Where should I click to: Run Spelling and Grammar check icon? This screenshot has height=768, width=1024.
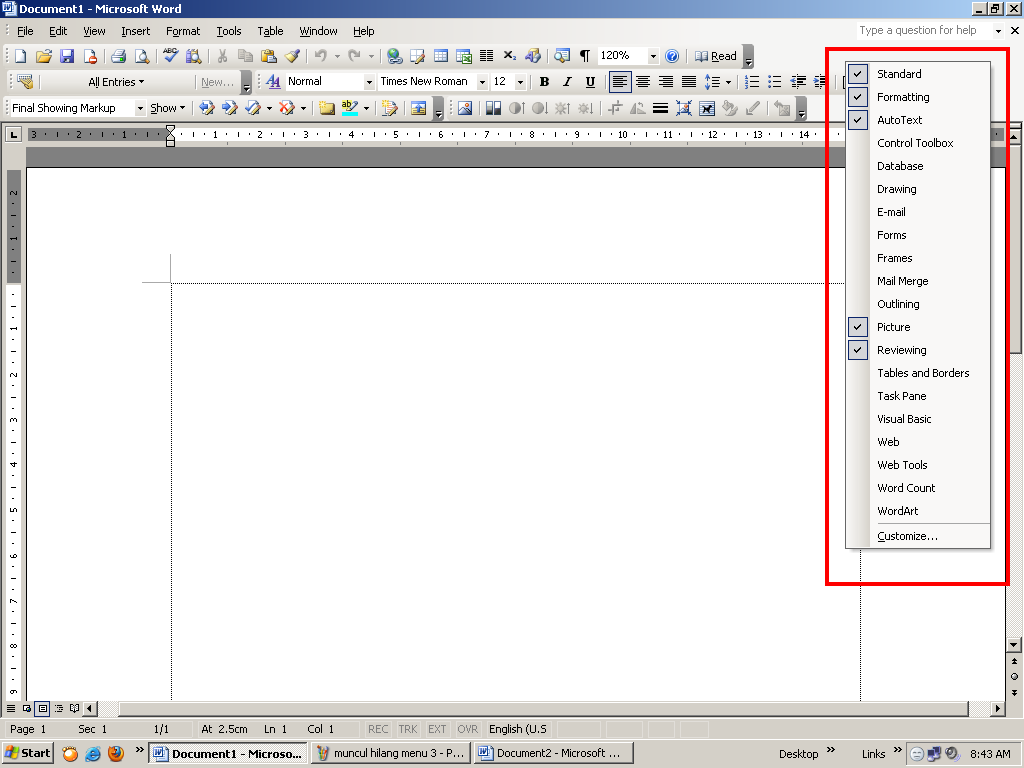[x=170, y=56]
